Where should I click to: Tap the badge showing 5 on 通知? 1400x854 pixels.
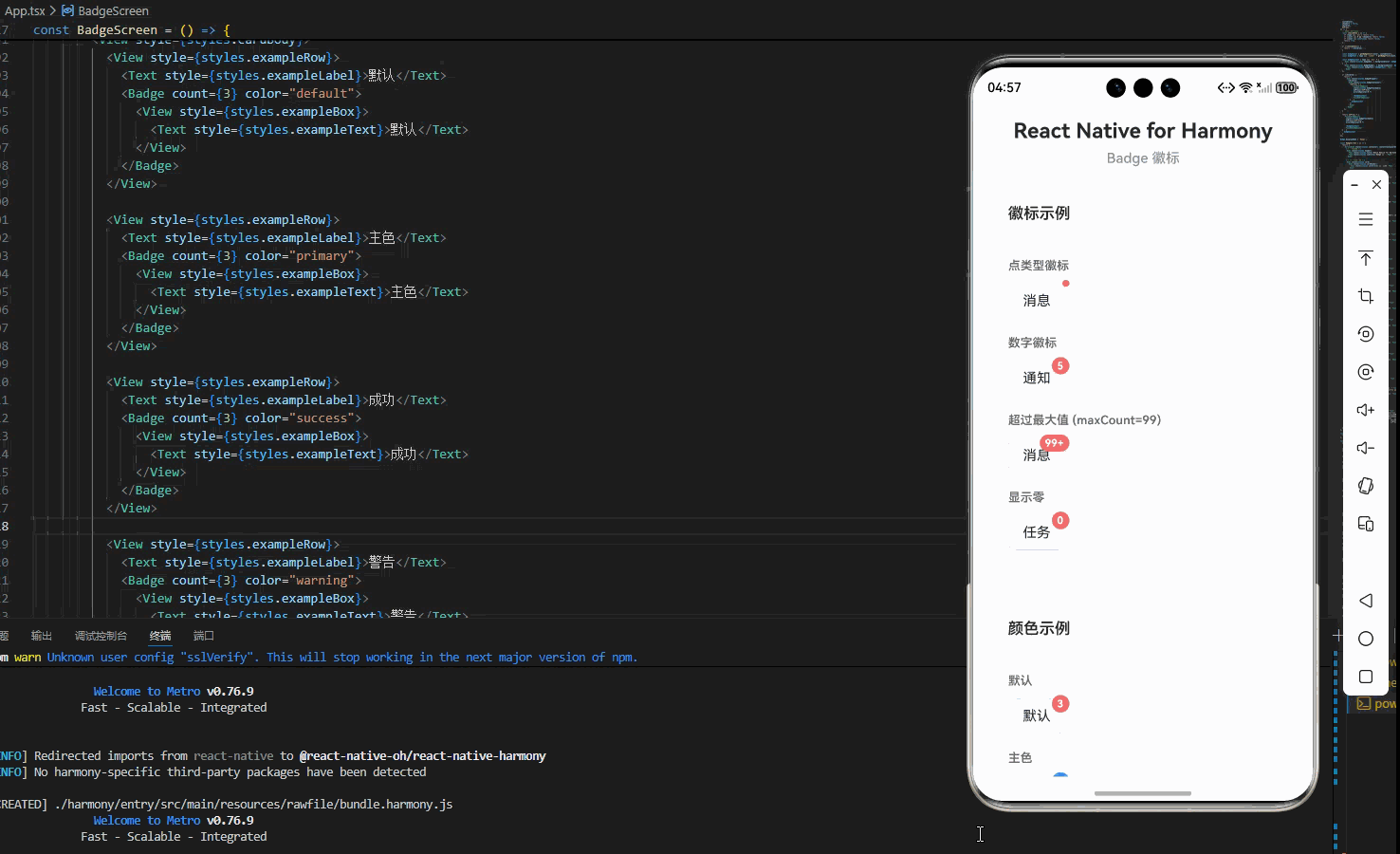click(x=1060, y=365)
